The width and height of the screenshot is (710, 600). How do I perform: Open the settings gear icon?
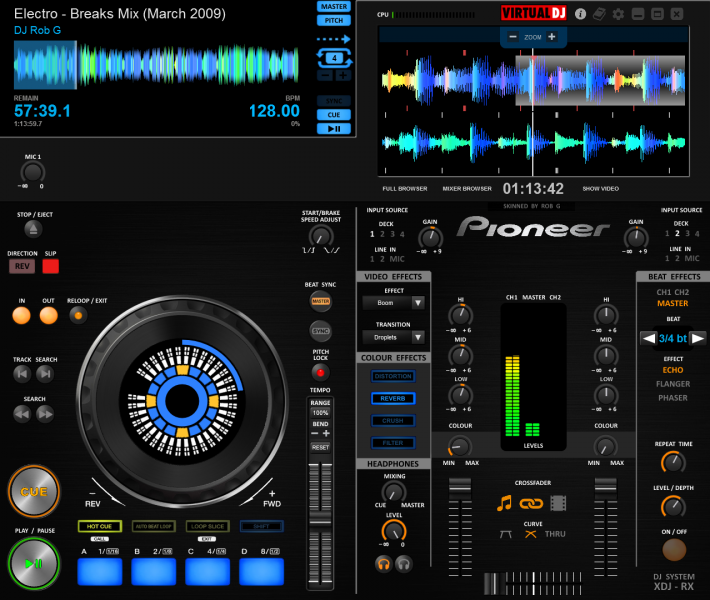(x=618, y=14)
